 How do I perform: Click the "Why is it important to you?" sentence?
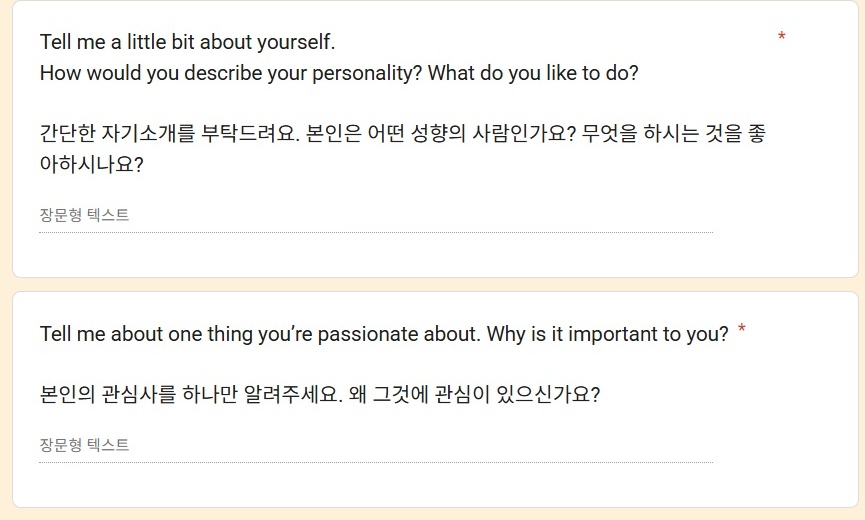[608, 334]
